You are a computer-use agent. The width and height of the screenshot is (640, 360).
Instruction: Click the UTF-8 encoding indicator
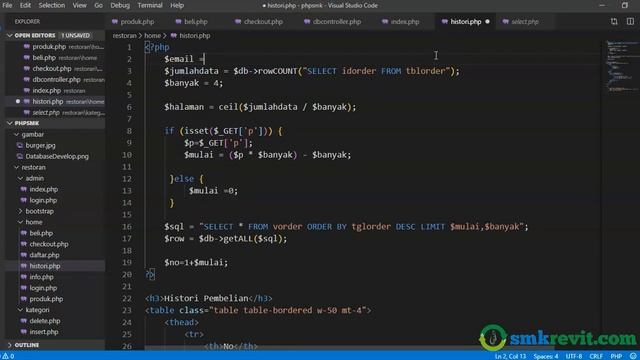click(x=574, y=356)
